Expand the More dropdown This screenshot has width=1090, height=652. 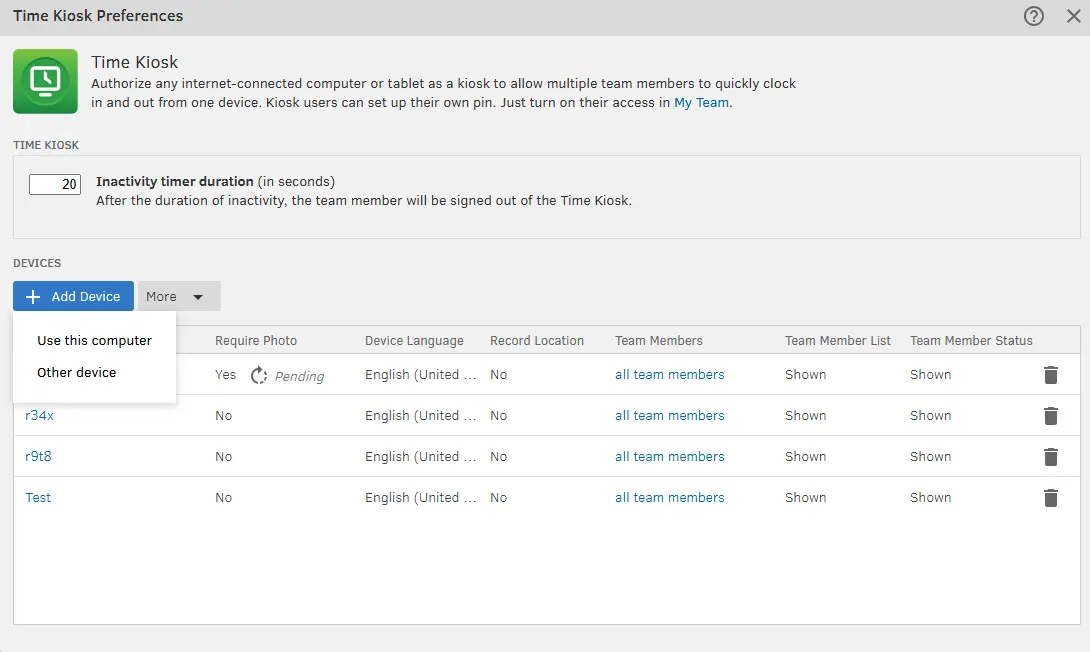[x=179, y=296]
